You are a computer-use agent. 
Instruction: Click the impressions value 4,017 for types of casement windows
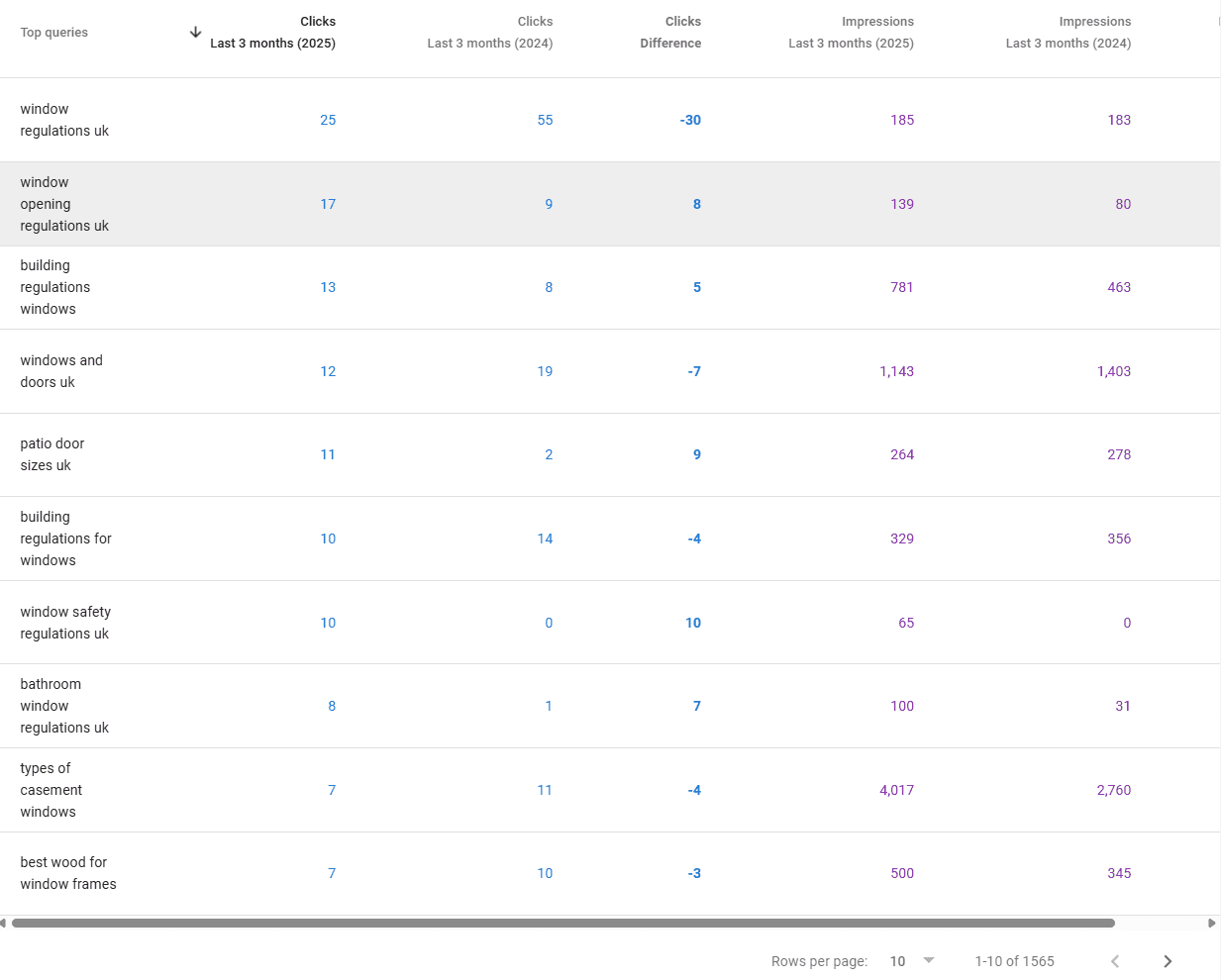pyautogui.click(x=896, y=790)
